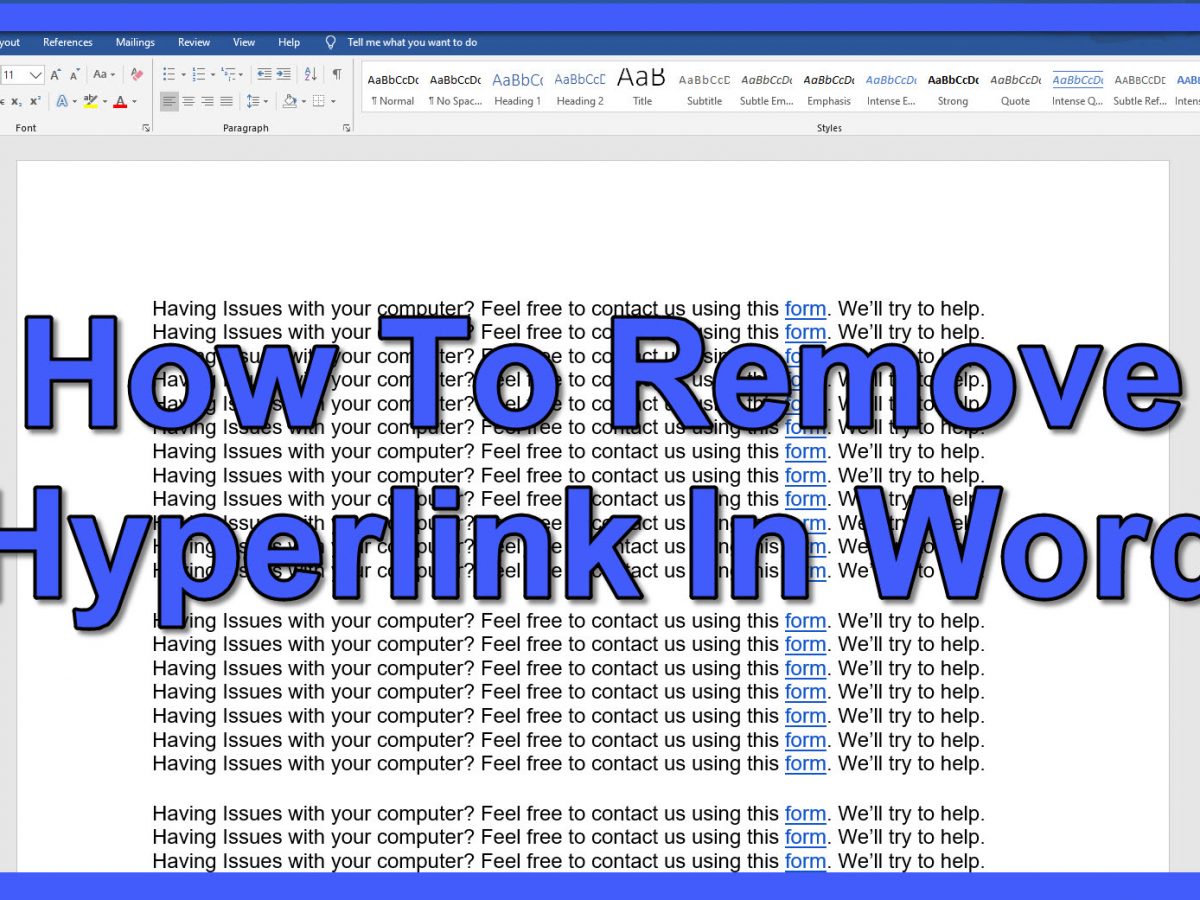1200x900 pixels.
Task: Apply the Subtle Emphasis style
Action: coord(767,89)
